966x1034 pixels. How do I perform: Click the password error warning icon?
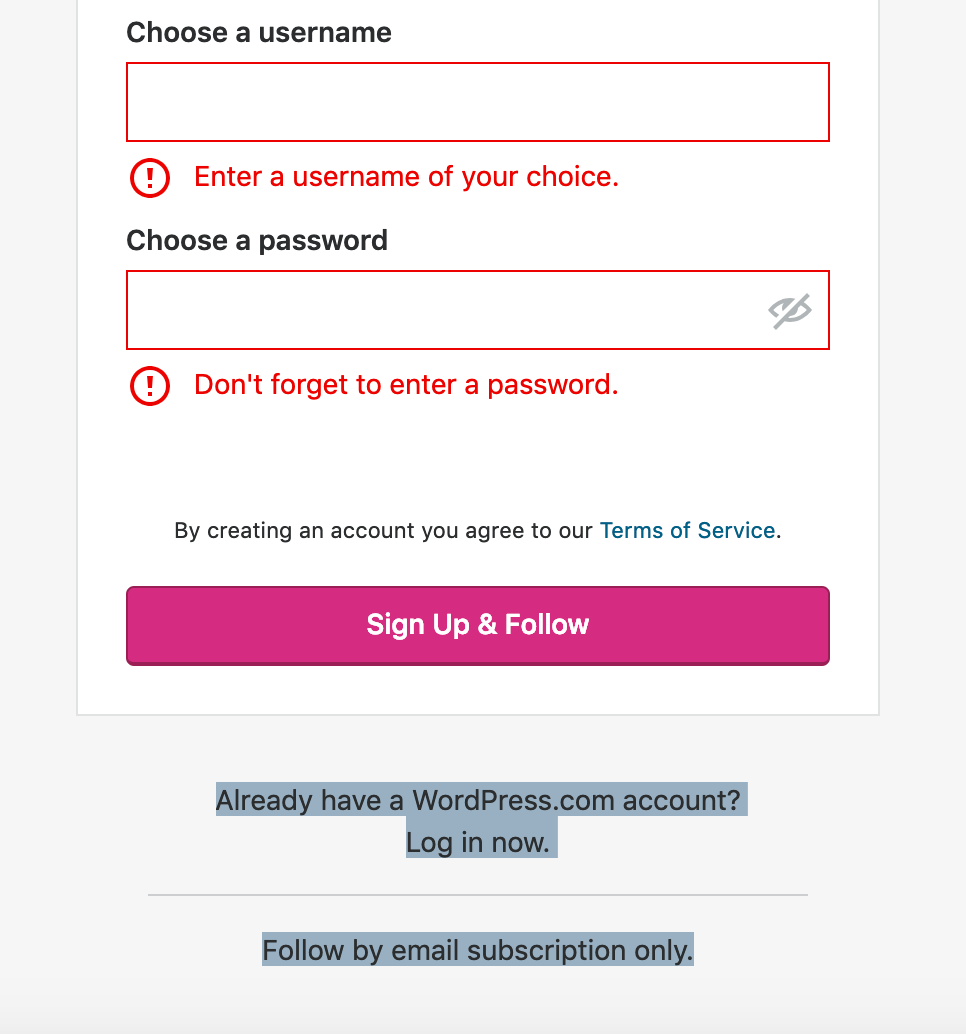[150, 385]
